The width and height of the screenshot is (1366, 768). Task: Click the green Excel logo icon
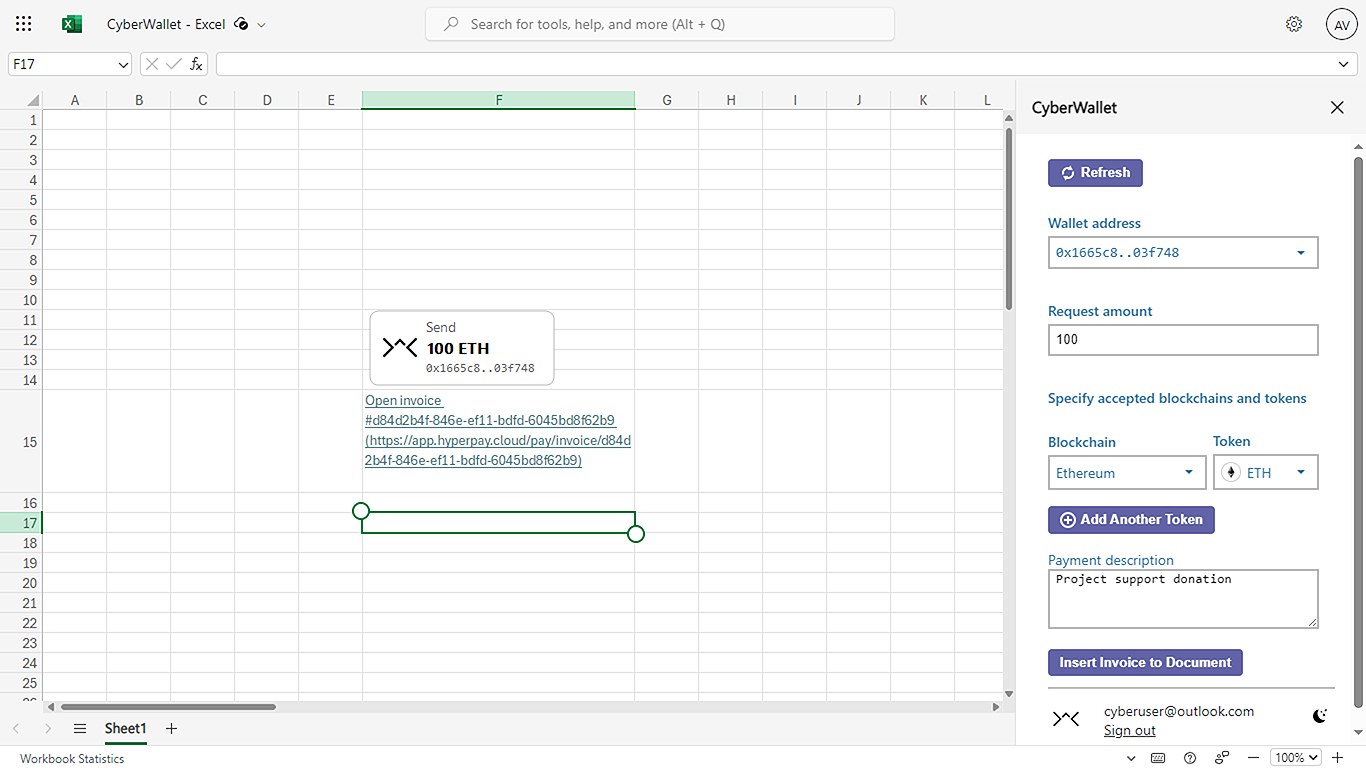(x=72, y=24)
